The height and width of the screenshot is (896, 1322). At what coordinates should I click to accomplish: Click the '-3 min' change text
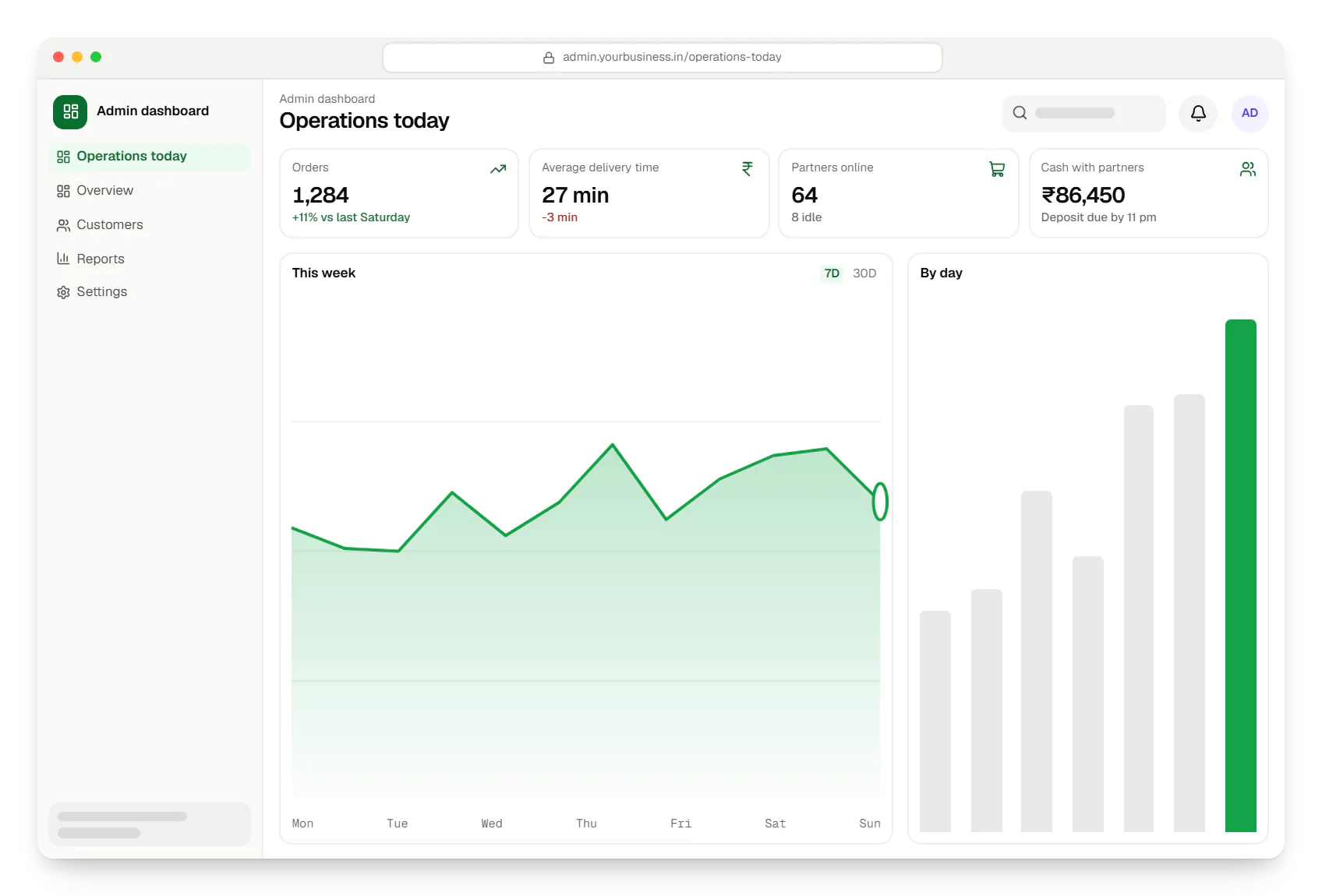point(560,217)
